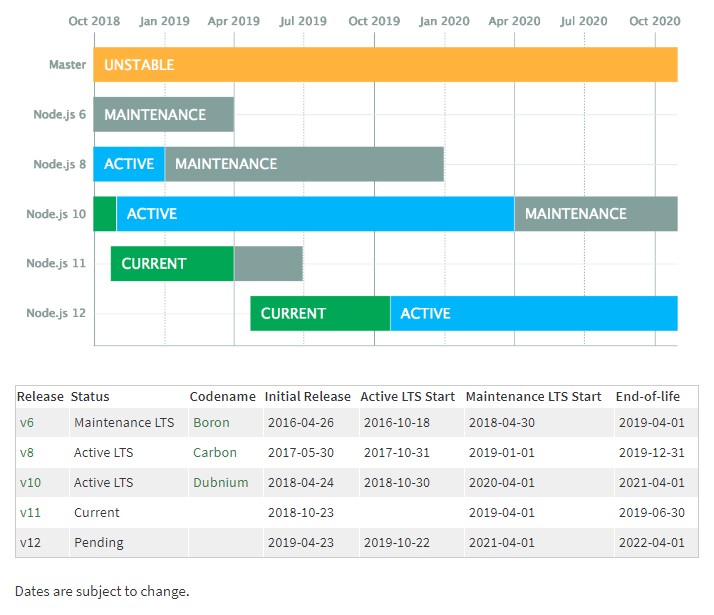The image size is (714, 615).
Task: Click the Node.js 8 MAINTENANCE bar
Action: [x=304, y=164]
